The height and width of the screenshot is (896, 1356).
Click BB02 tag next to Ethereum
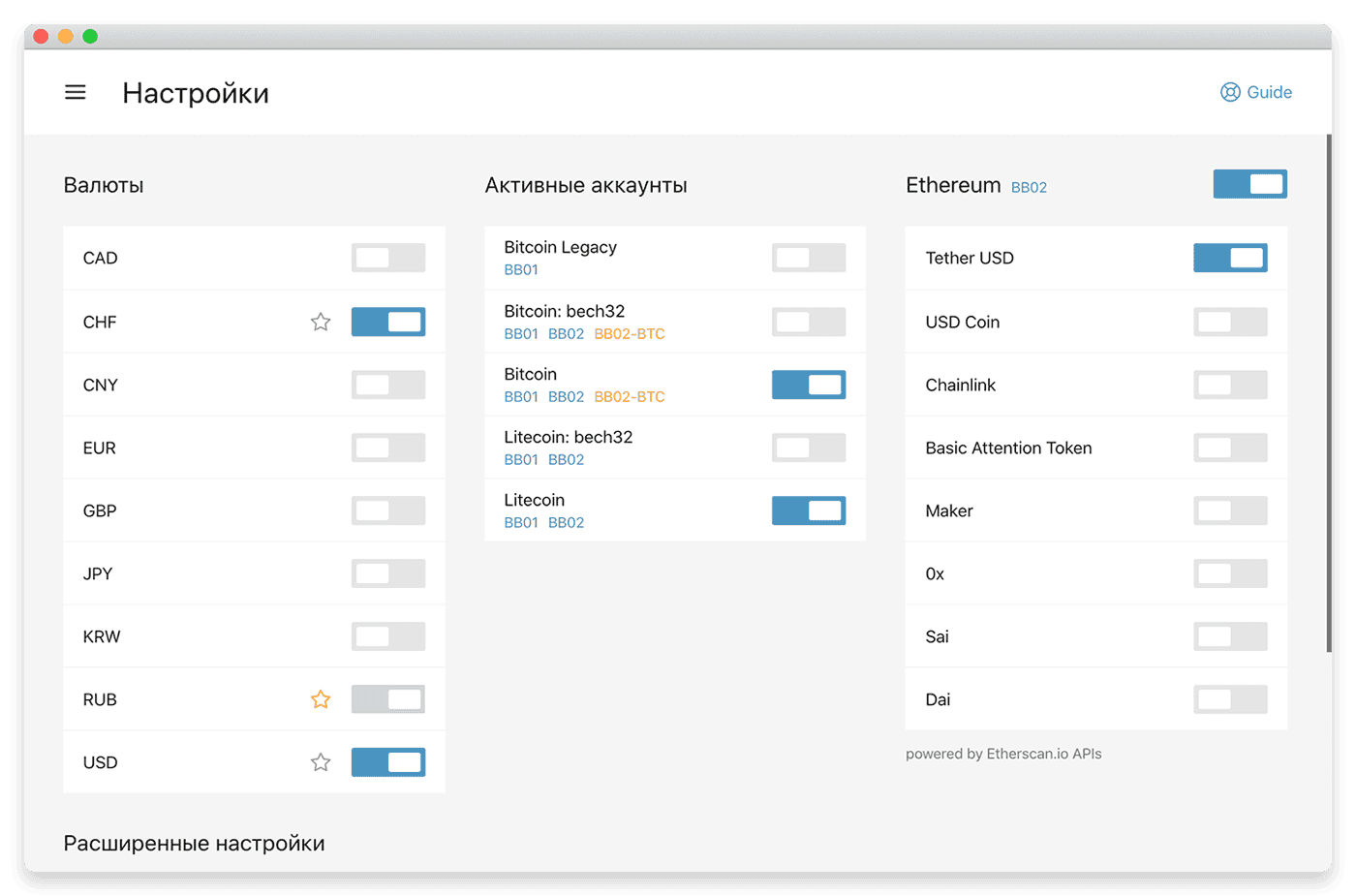pos(1029,187)
